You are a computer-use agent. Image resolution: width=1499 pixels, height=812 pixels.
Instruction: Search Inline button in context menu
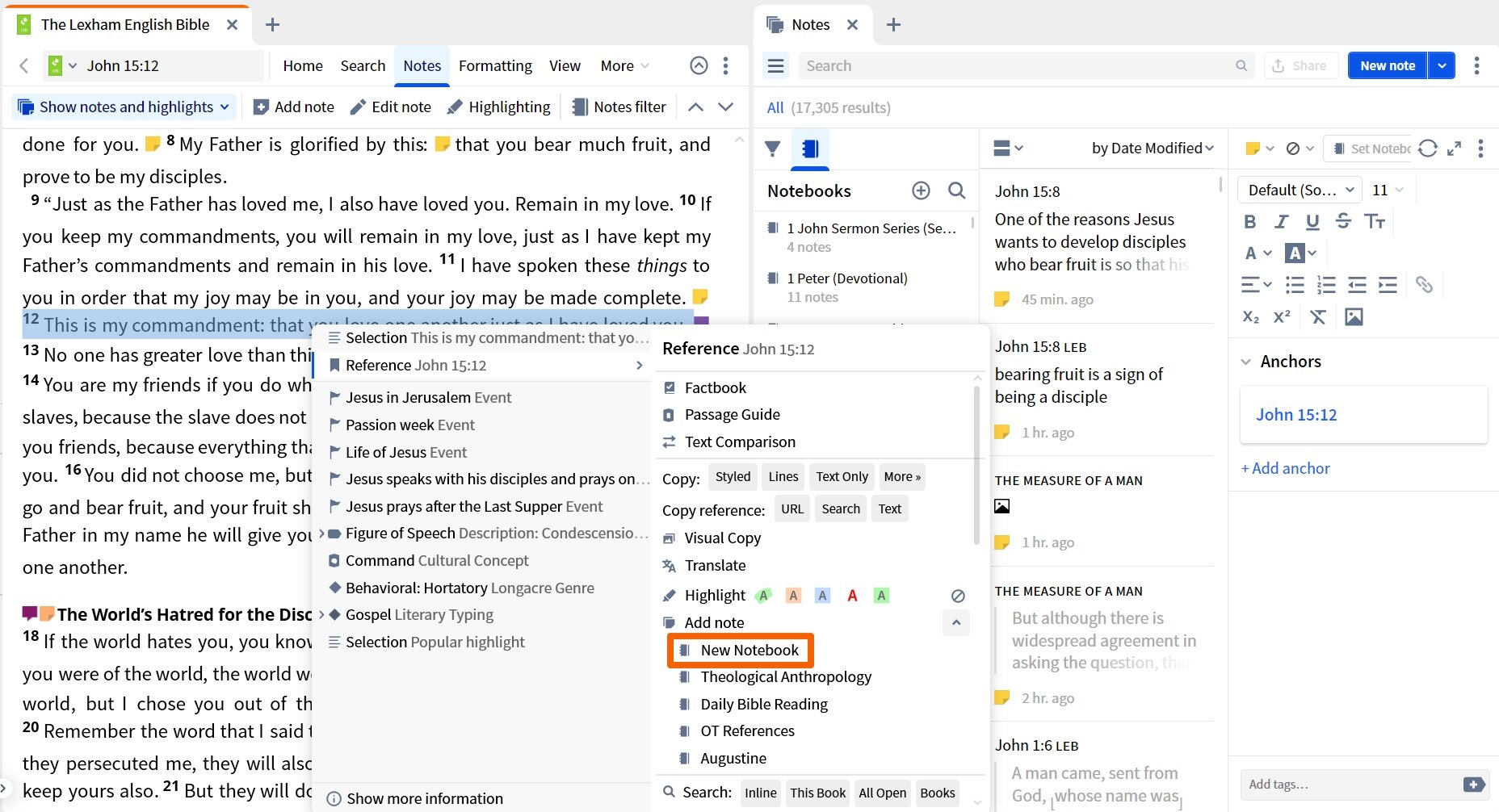761,793
